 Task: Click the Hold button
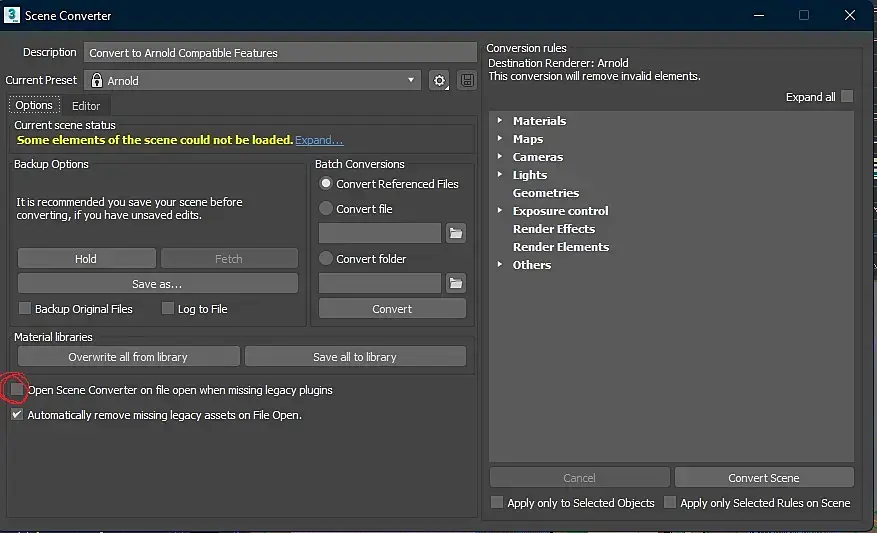pos(87,258)
